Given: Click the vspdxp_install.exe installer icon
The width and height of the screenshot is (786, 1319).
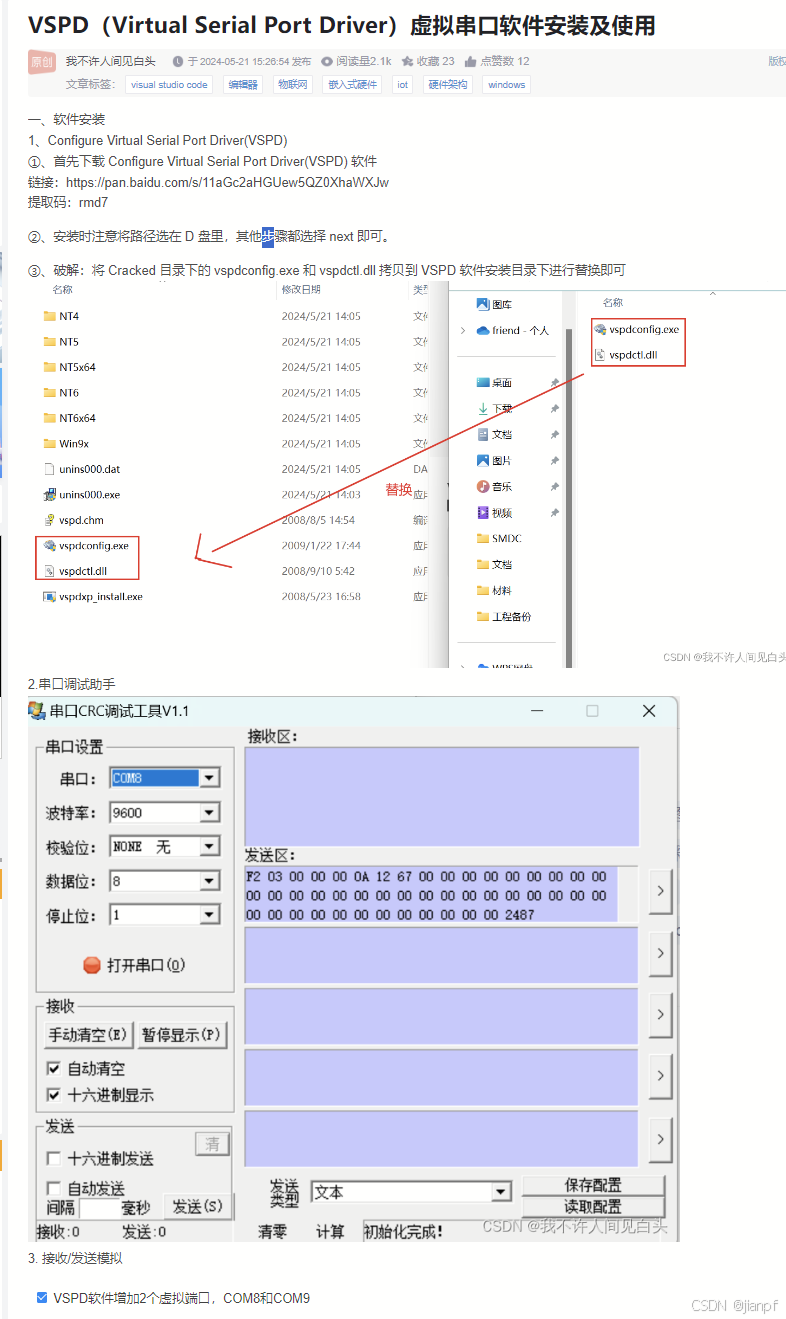Looking at the screenshot, I should pos(50,596).
